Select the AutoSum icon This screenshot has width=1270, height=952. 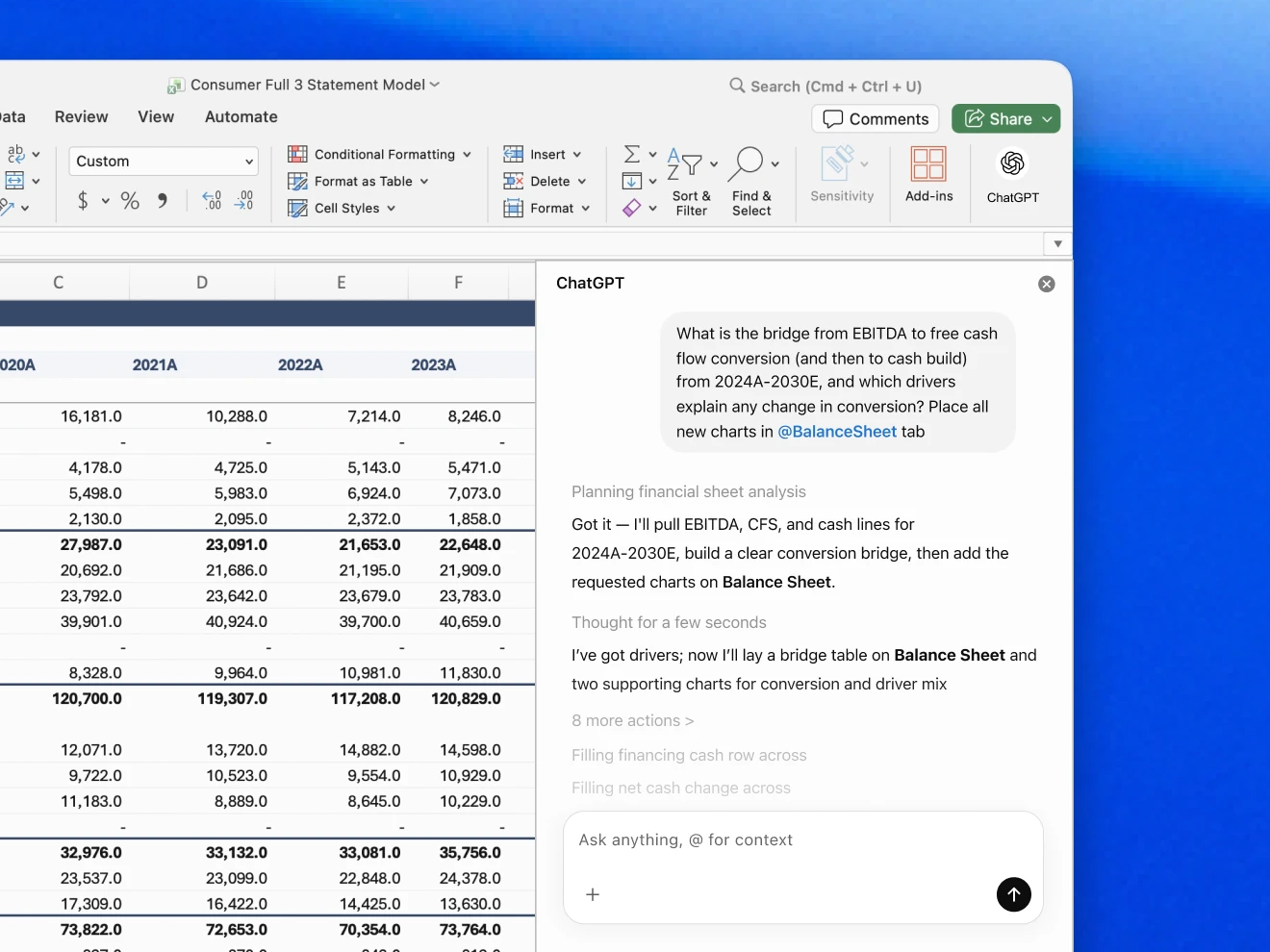click(x=632, y=154)
